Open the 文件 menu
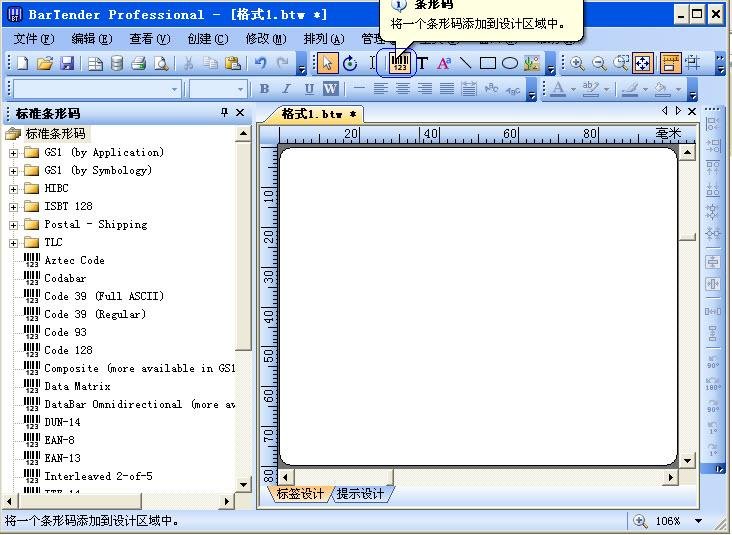Screen dimensions: 732x535 [33, 39]
